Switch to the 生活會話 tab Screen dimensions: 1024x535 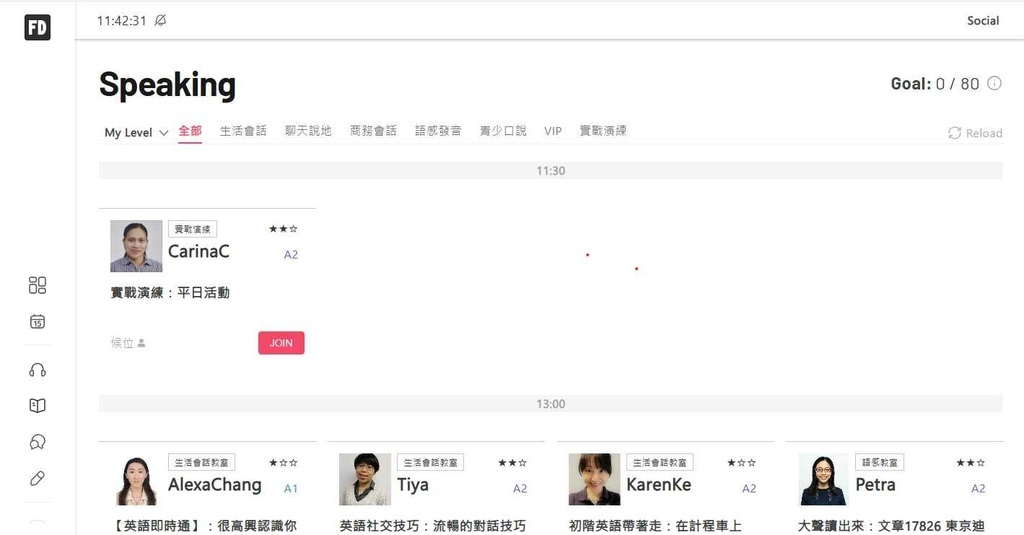tap(243, 131)
